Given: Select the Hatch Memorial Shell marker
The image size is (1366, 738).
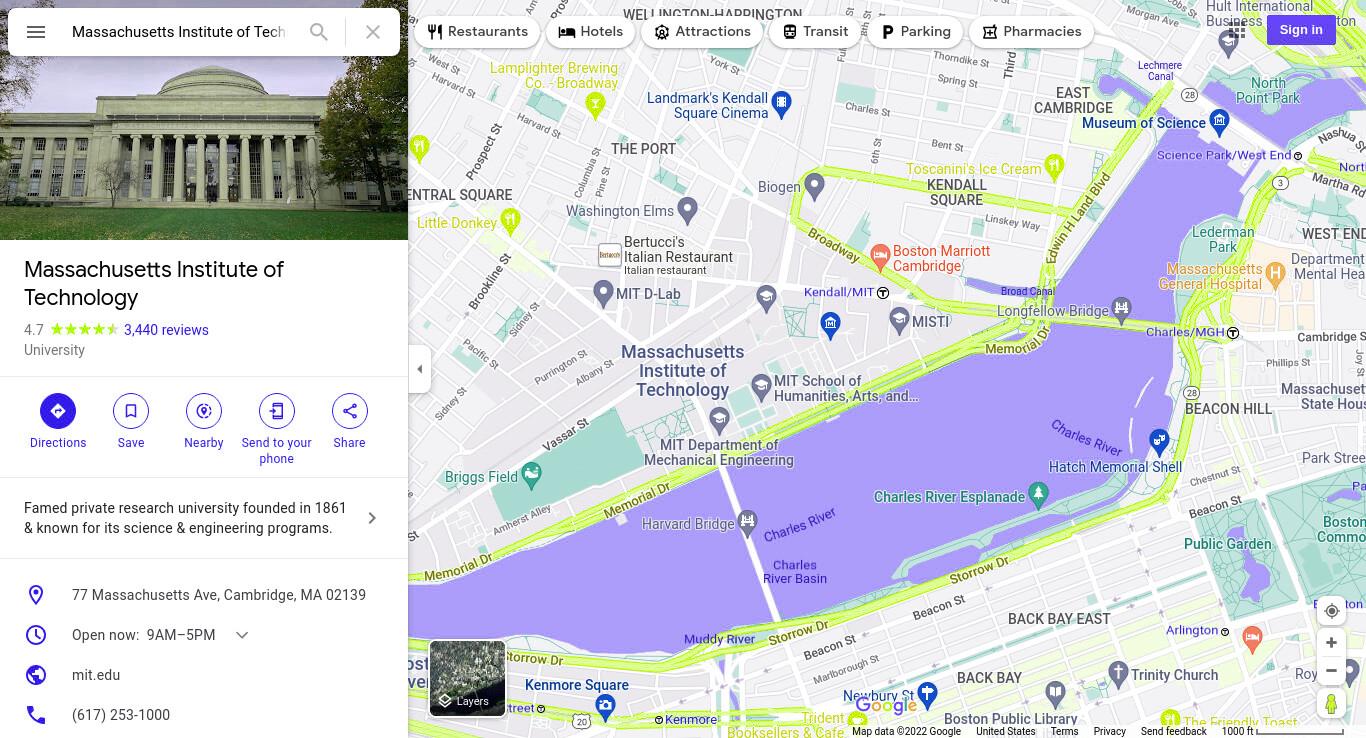Looking at the screenshot, I should pyautogui.click(x=1158, y=439).
